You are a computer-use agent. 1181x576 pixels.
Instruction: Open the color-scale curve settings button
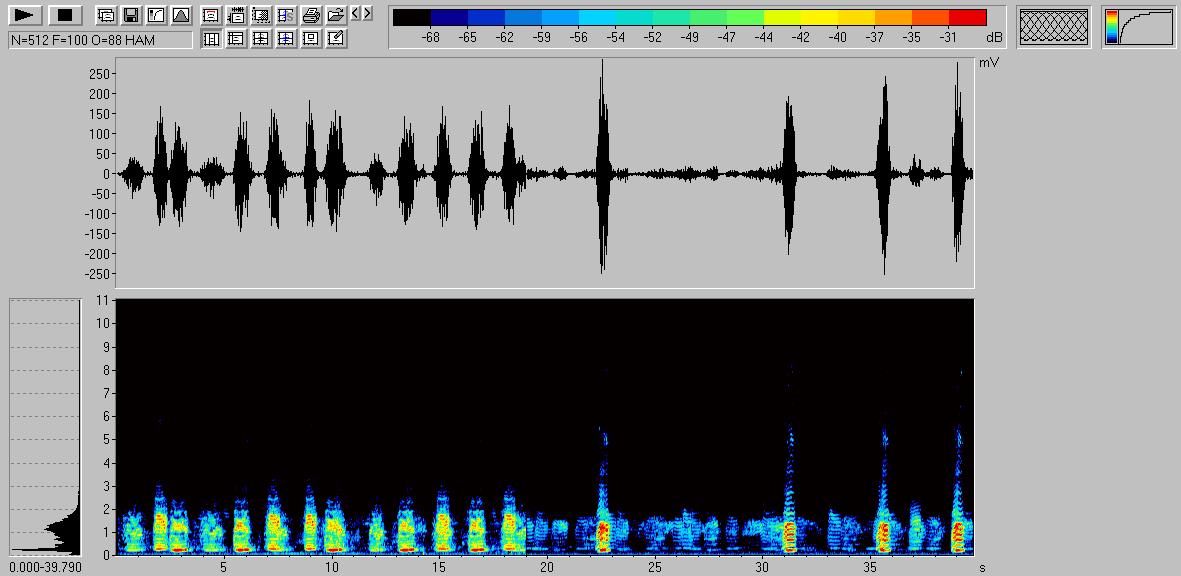click(1139, 27)
